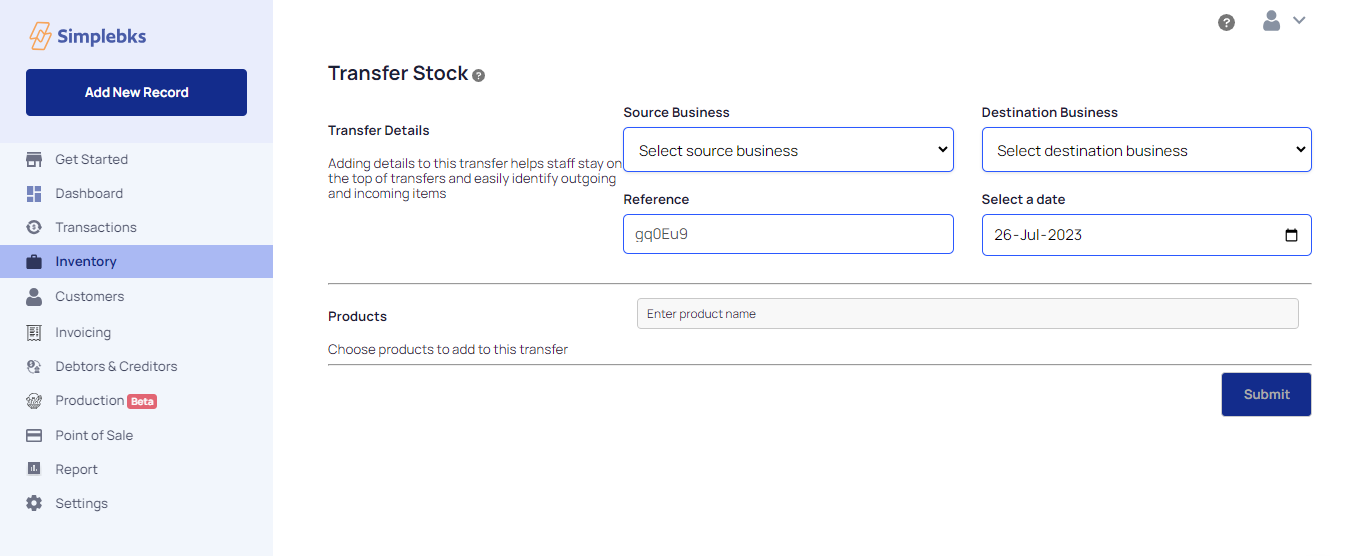This screenshot has width=1366, height=556.
Task: Focus the Enter product name field
Action: (967, 314)
